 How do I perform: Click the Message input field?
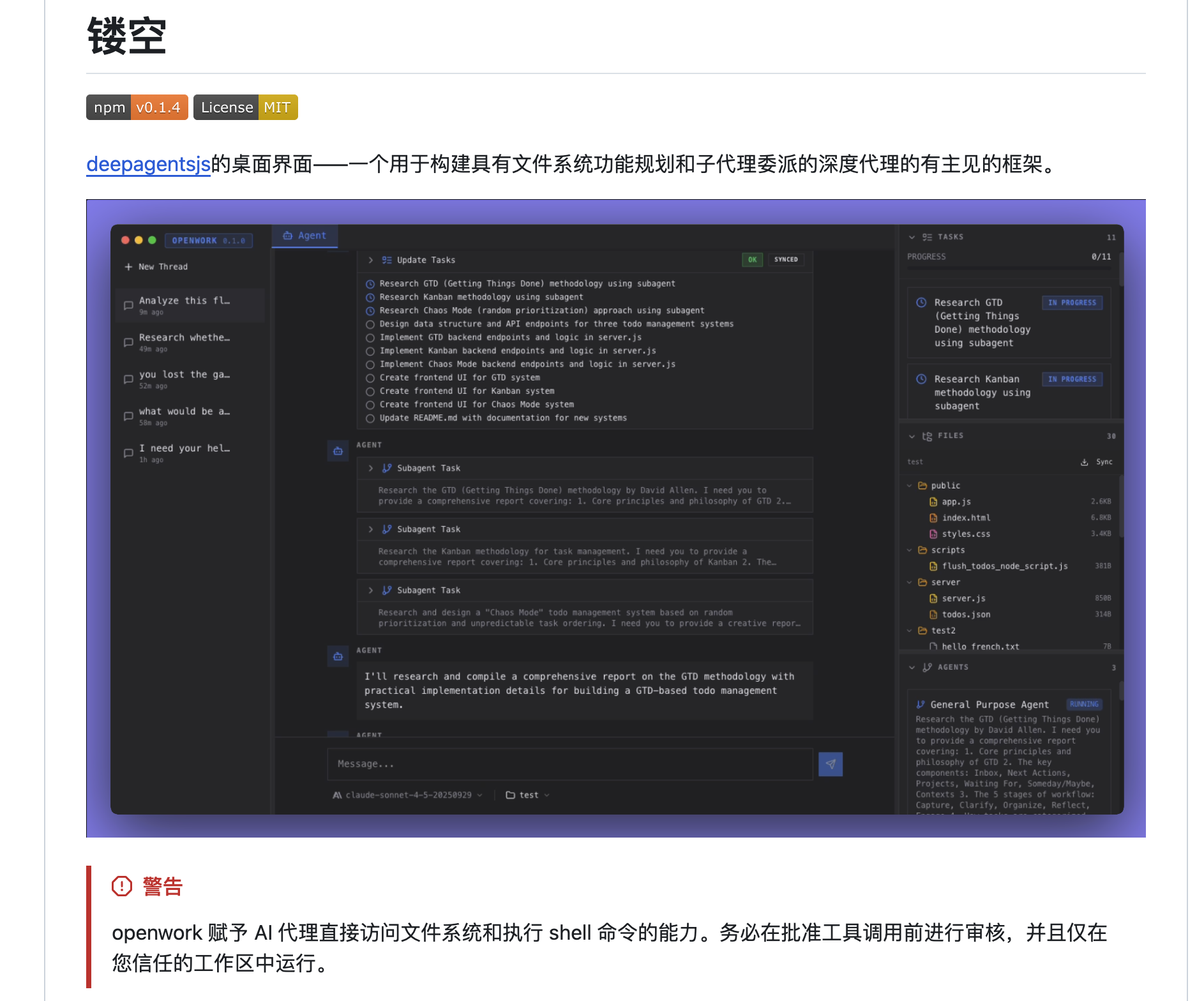point(569,764)
